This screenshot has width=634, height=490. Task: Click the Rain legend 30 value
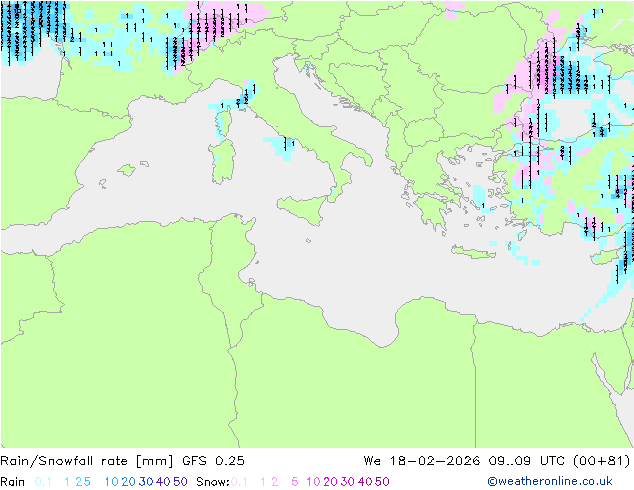click(146, 482)
